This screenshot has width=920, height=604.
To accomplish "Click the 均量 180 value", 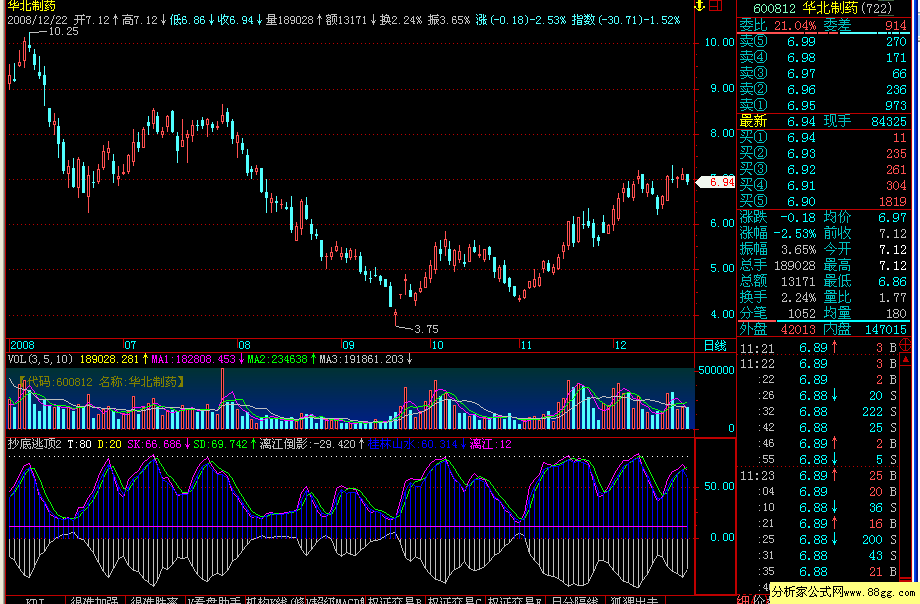I will [896, 313].
